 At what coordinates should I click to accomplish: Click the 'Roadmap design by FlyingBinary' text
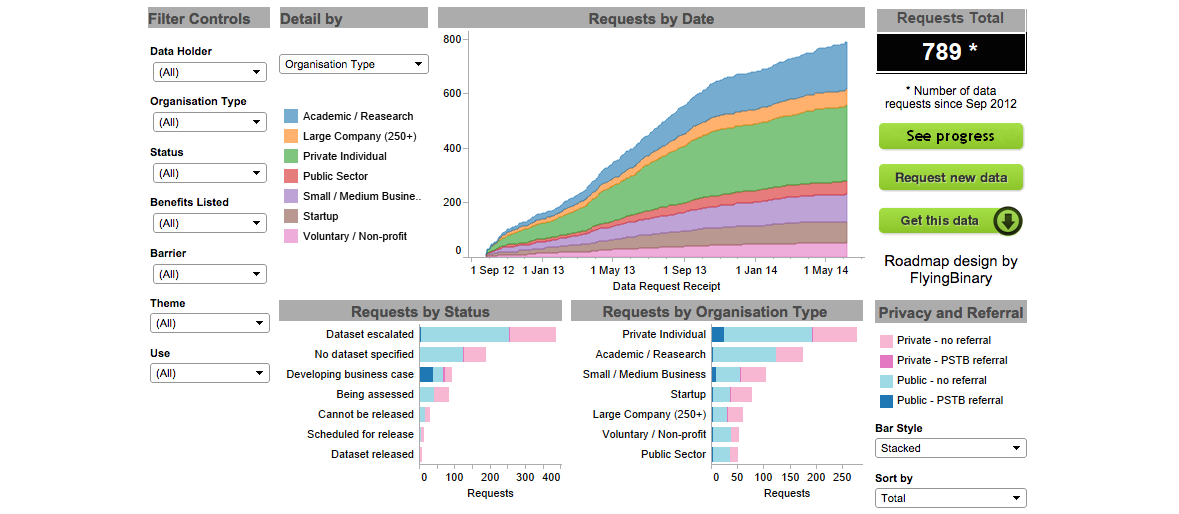tap(950, 270)
